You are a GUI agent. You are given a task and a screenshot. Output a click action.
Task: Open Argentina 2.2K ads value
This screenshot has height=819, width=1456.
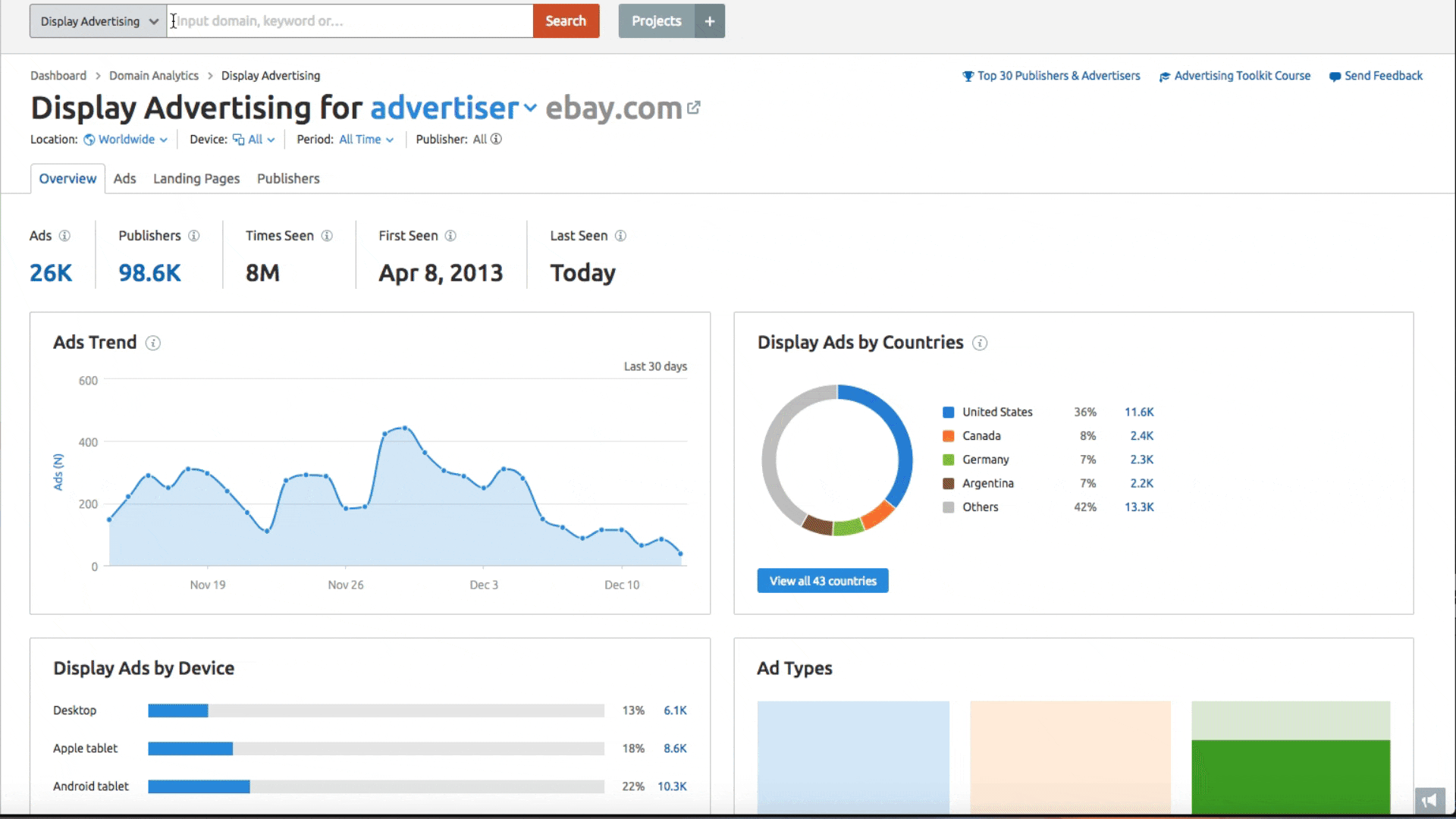[1142, 483]
